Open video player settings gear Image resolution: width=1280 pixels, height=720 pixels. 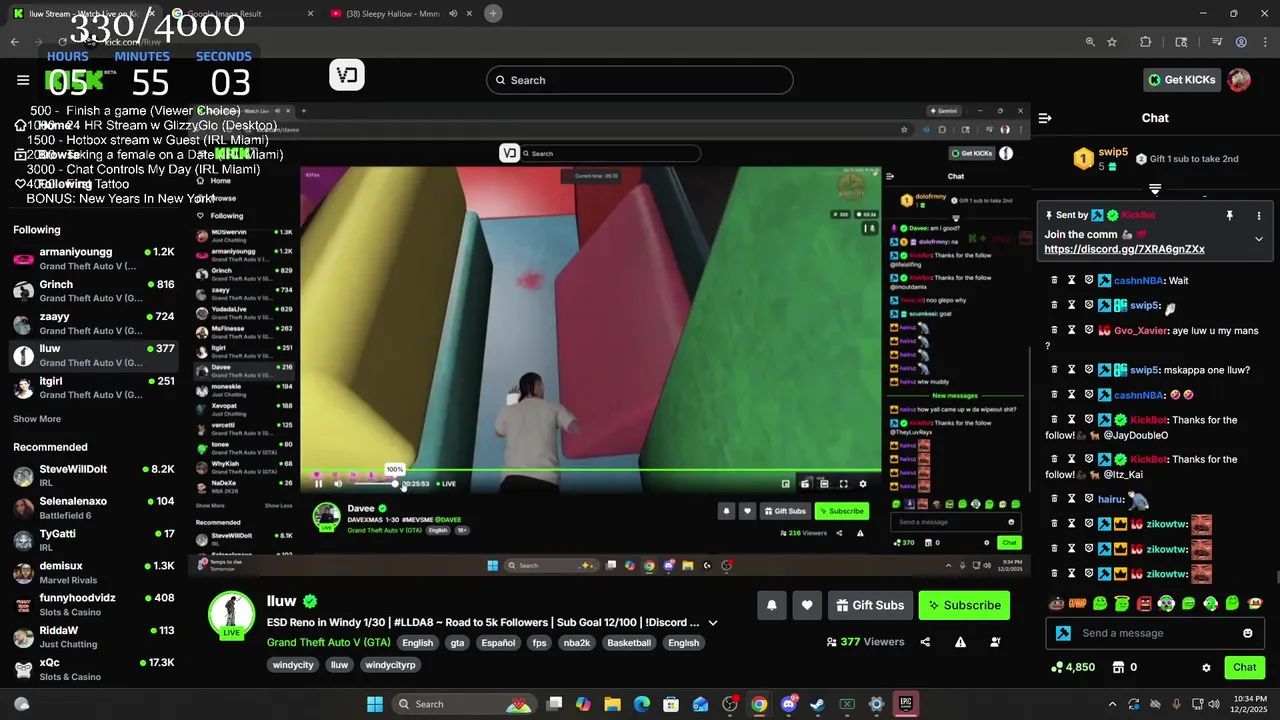tap(863, 484)
